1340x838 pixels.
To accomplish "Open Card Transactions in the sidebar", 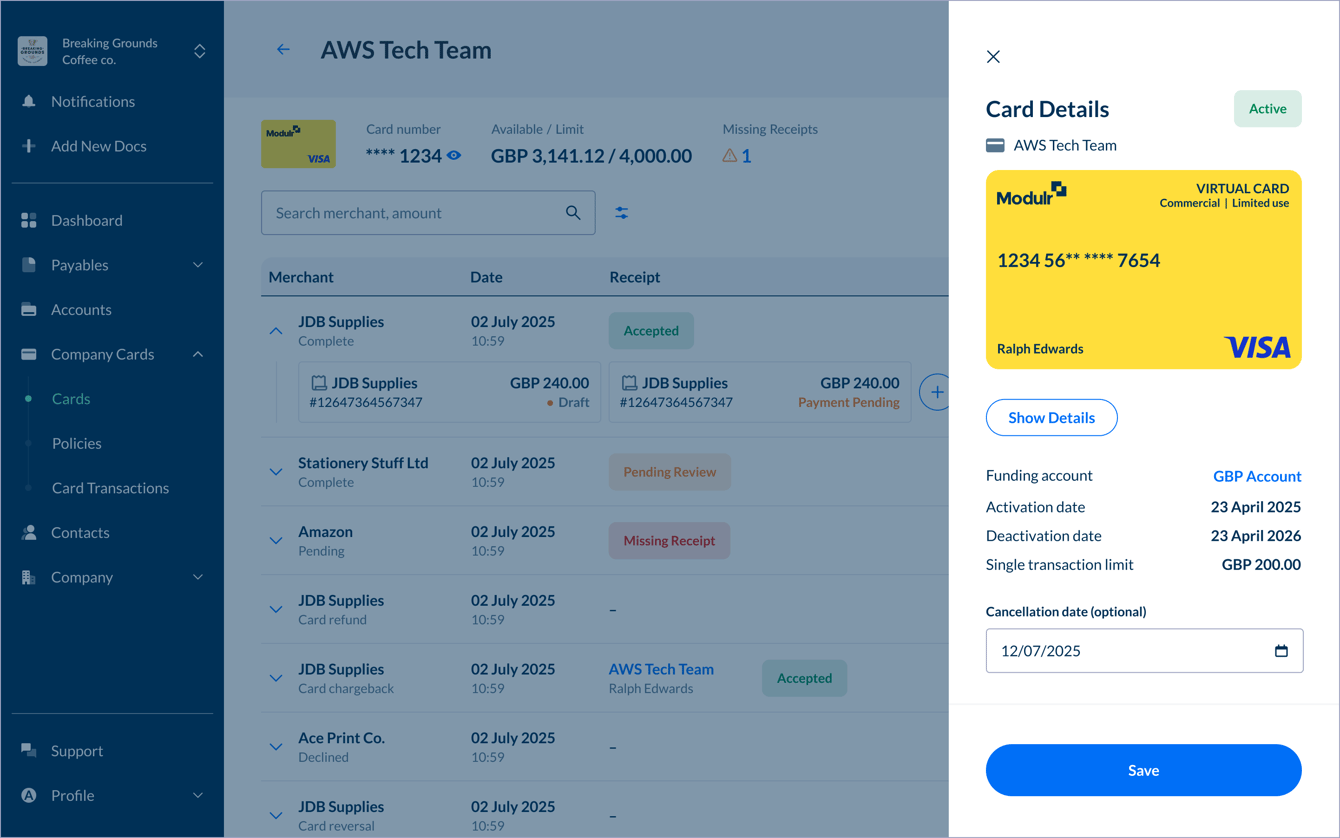I will pos(110,488).
